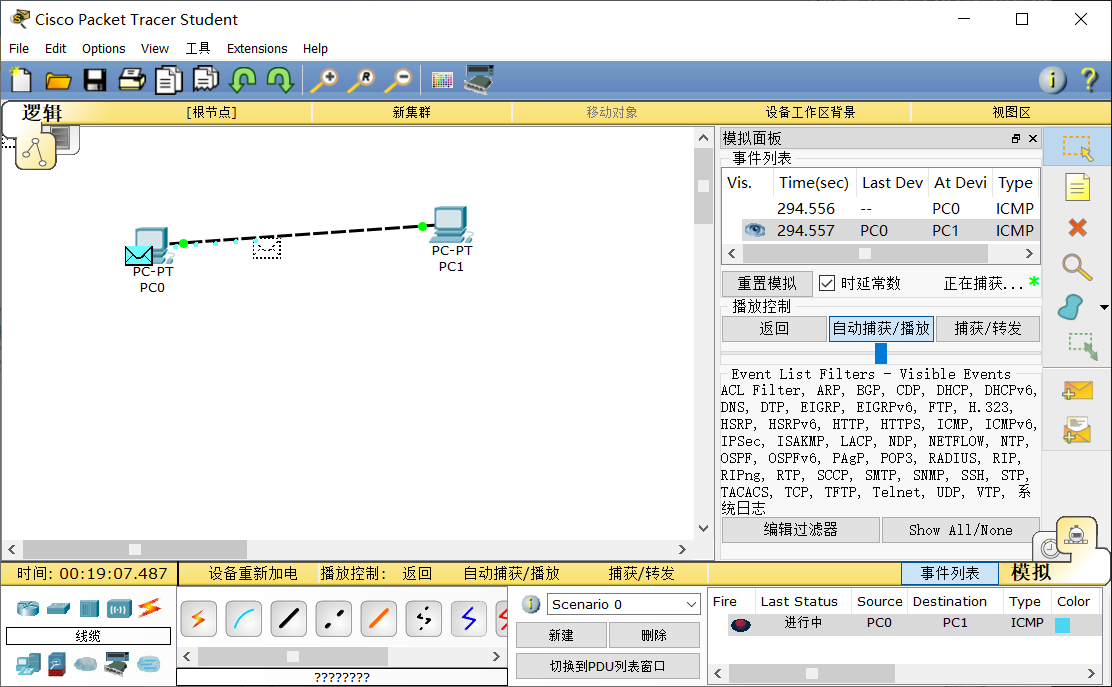Viewport: 1112px width, 687px height.
Task: Click the PC1 device on the canvas
Action: [451, 225]
